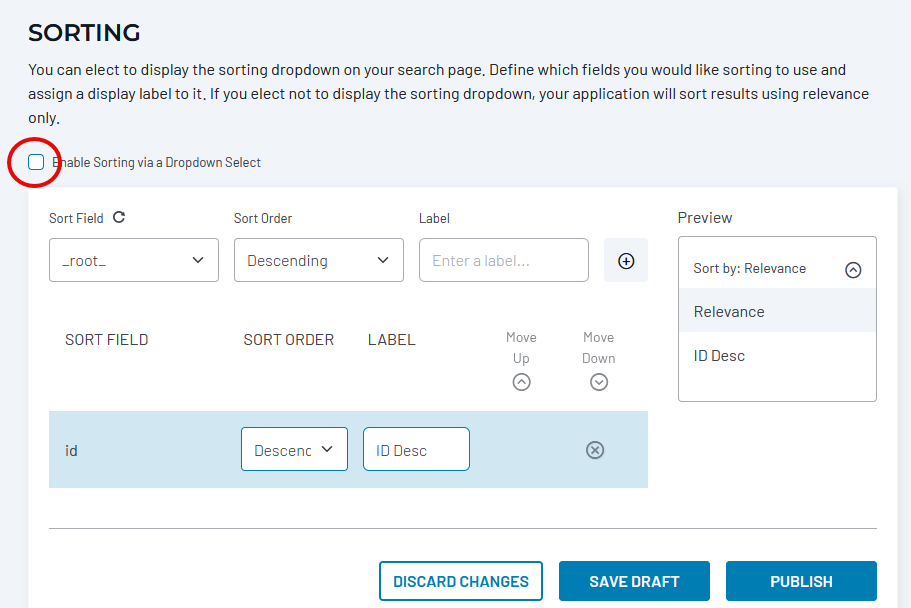
Task: Click the refresh icon beside Sort Field
Action: point(119,217)
